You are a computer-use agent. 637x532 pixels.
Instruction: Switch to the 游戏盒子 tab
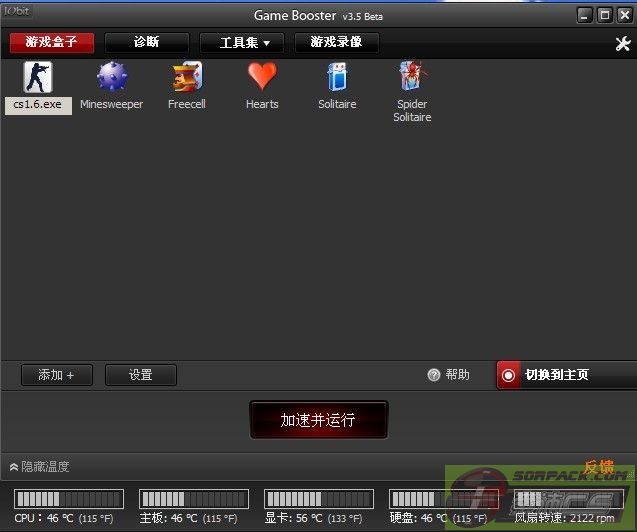coord(51,43)
